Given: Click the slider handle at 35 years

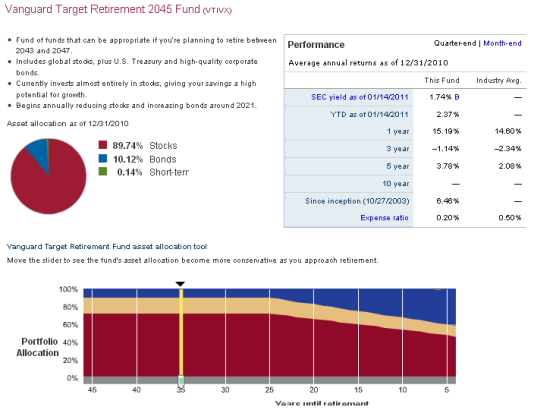Looking at the screenshot, I should pos(181,381).
